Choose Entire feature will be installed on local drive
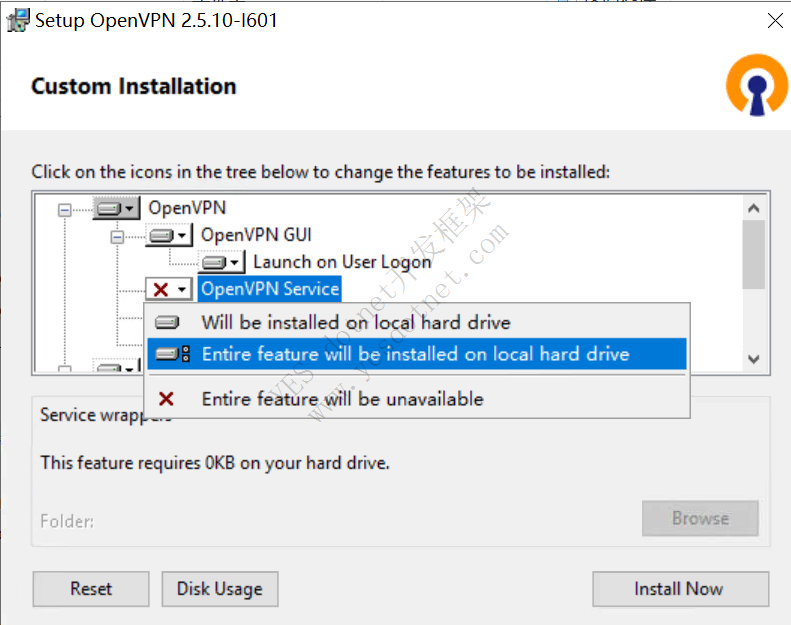The height and width of the screenshot is (625, 791). point(417,354)
